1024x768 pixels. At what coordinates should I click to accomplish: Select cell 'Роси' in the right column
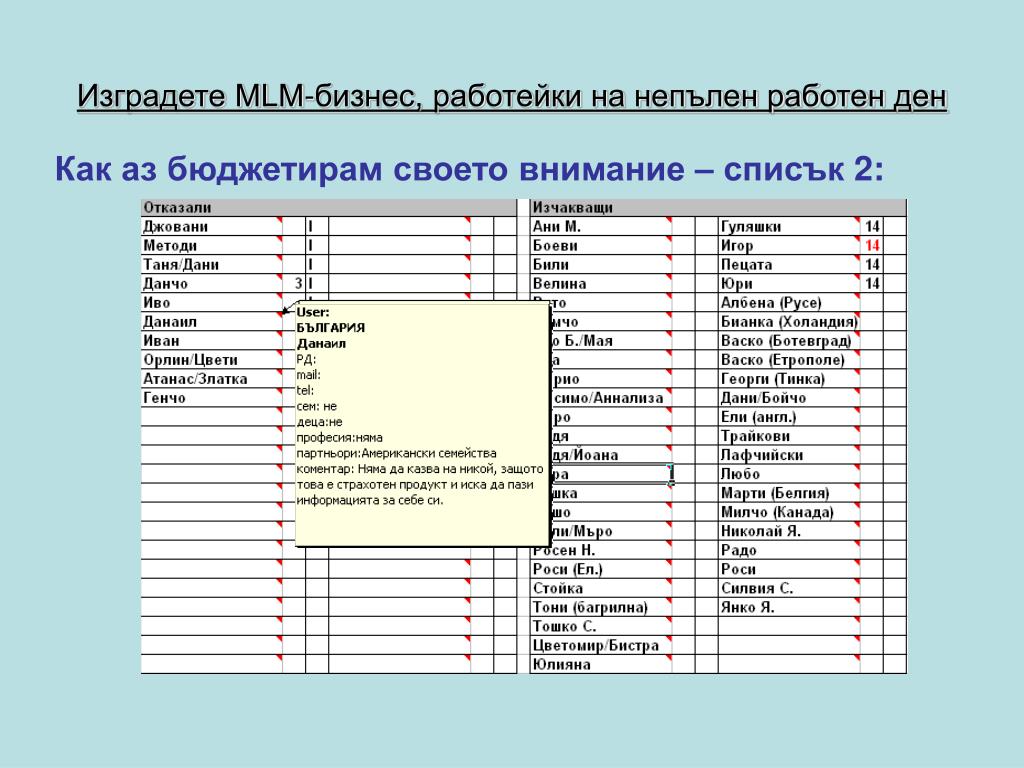[x=789, y=569]
